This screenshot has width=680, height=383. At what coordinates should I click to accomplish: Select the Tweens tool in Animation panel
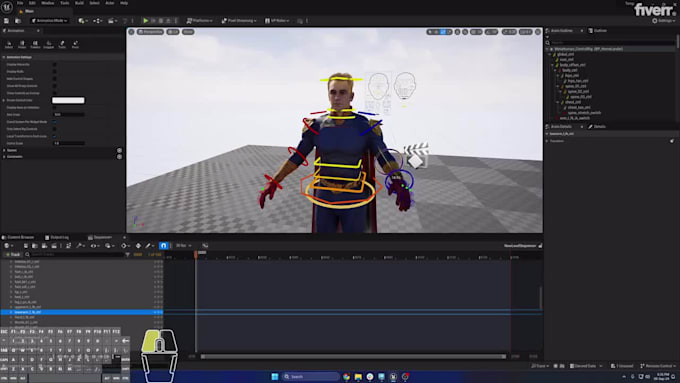point(35,44)
